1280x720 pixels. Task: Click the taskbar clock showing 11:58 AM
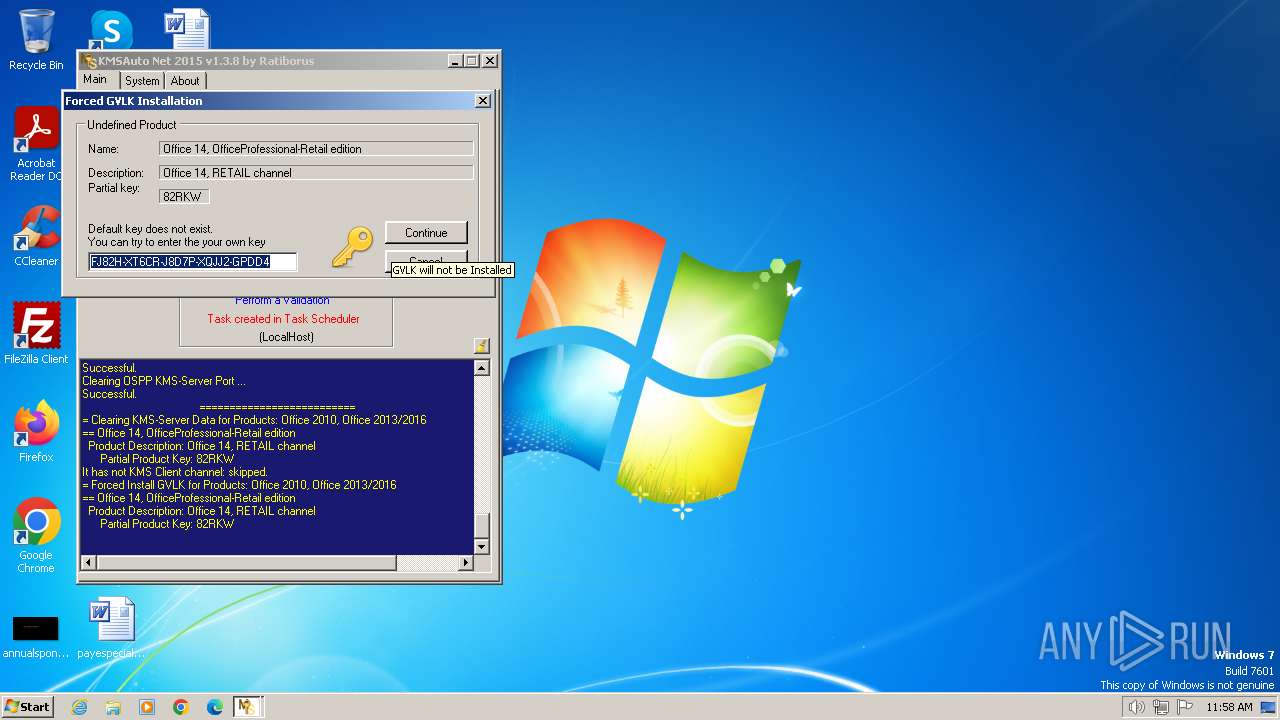(1229, 707)
